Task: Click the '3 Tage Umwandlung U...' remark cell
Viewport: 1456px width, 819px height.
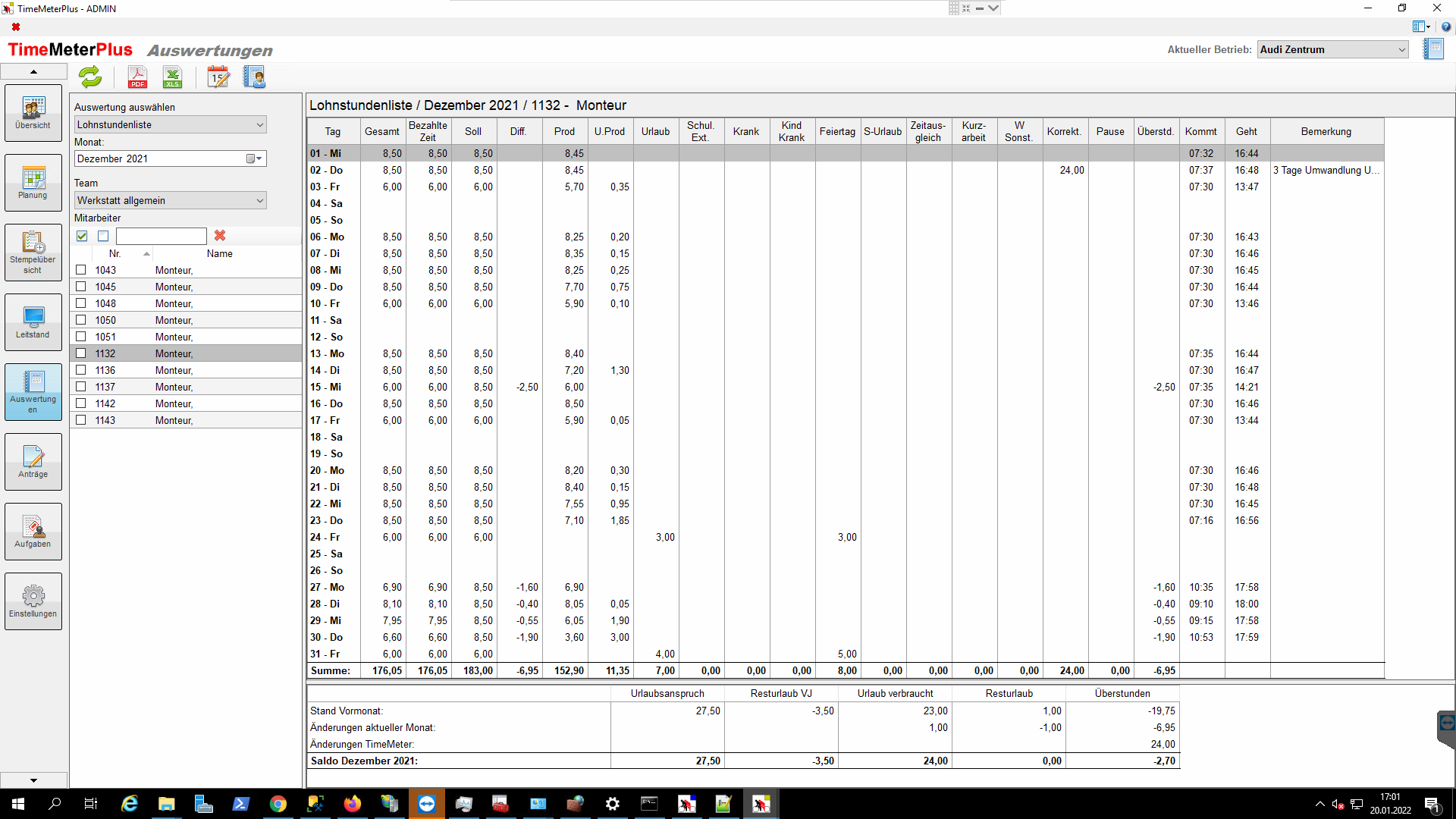Action: pyautogui.click(x=1326, y=170)
